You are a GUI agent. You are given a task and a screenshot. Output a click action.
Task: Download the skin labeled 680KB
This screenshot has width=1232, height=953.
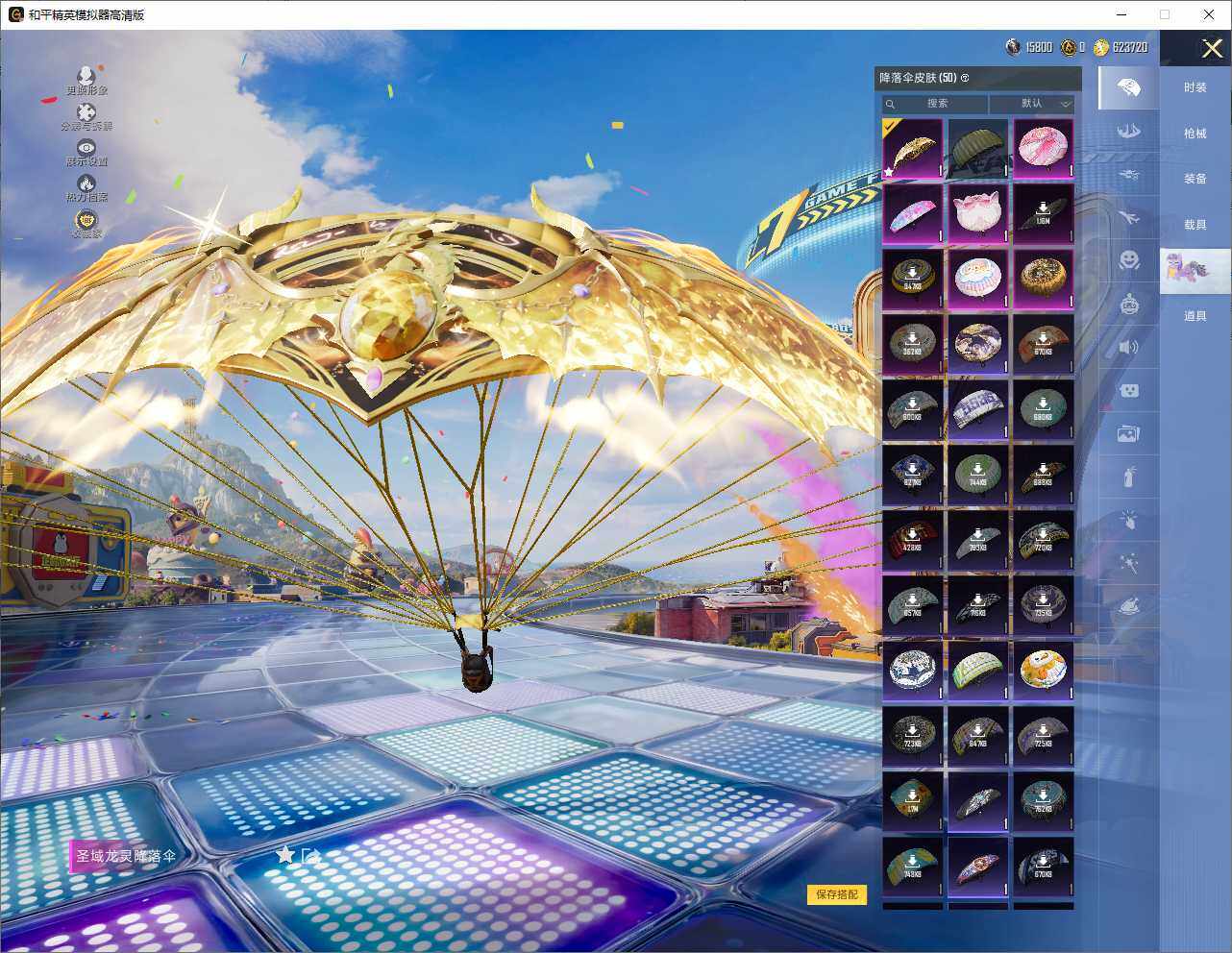click(1044, 410)
